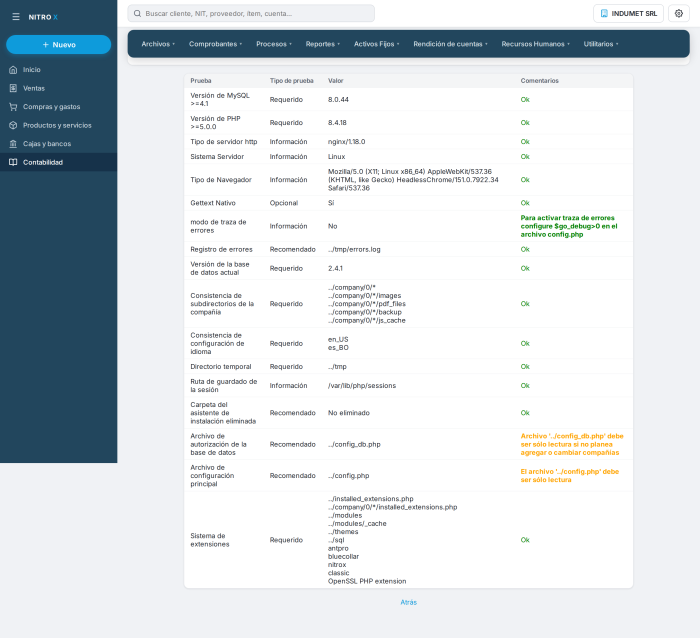Go to Inicio in the sidebar

tap(58, 70)
